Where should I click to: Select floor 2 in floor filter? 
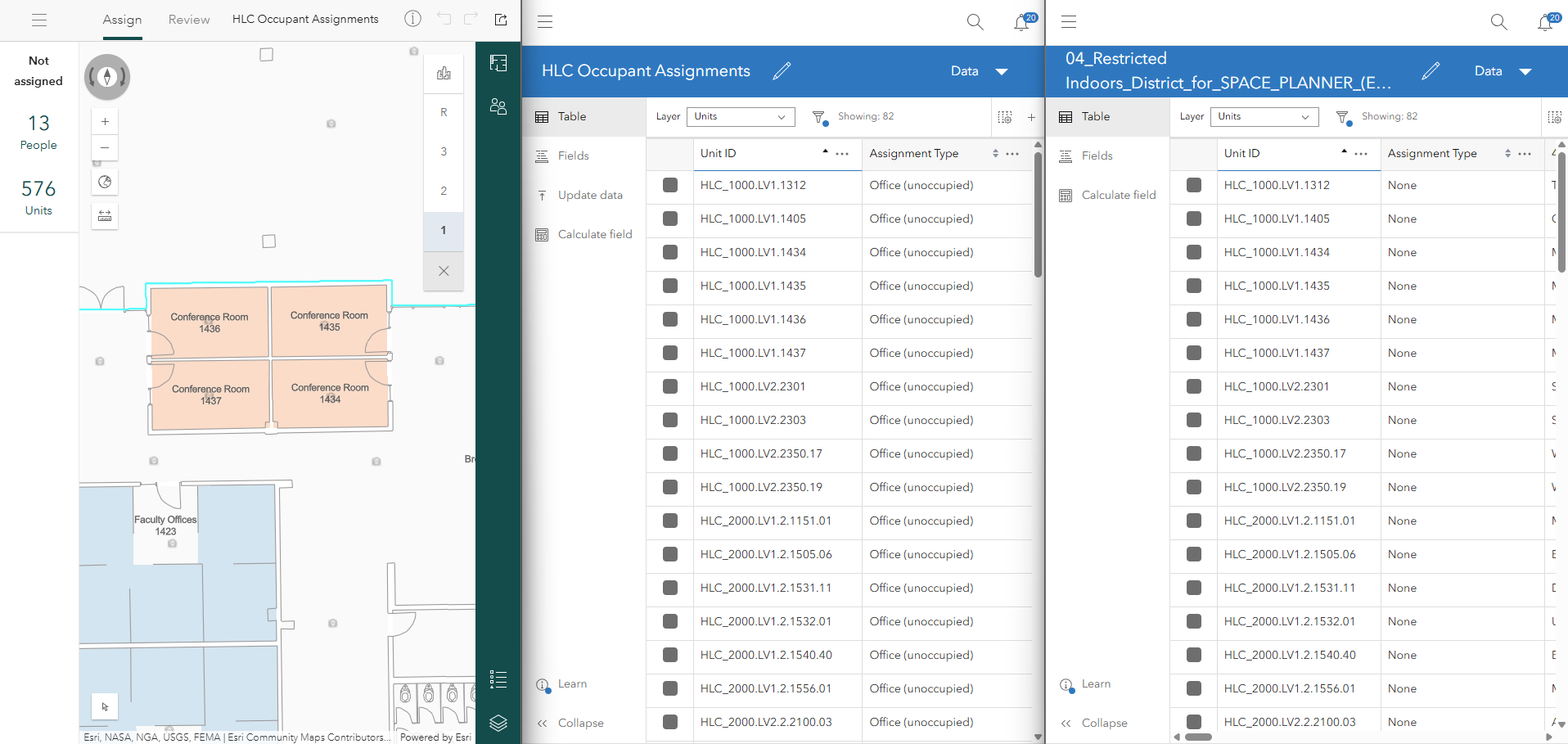[x=444, y=191]
